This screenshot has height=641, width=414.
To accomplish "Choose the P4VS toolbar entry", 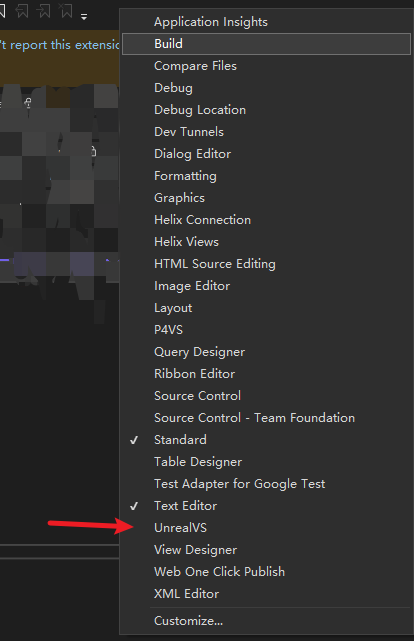I will pyautogui.click(x=266, y=330).
